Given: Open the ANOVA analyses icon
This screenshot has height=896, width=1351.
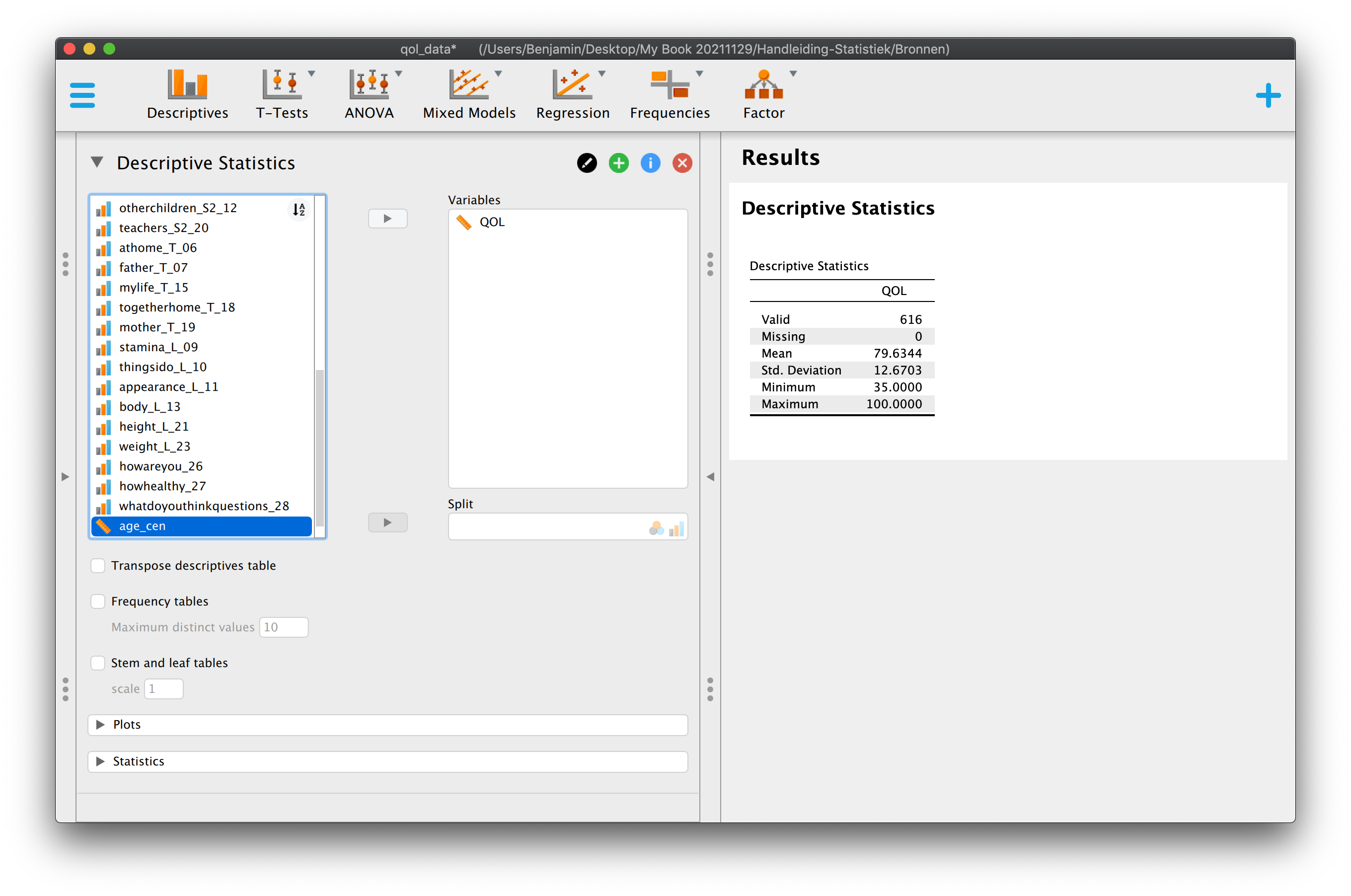Looking at the screenshot, I should pyautogui.click(x=369, y=84).
